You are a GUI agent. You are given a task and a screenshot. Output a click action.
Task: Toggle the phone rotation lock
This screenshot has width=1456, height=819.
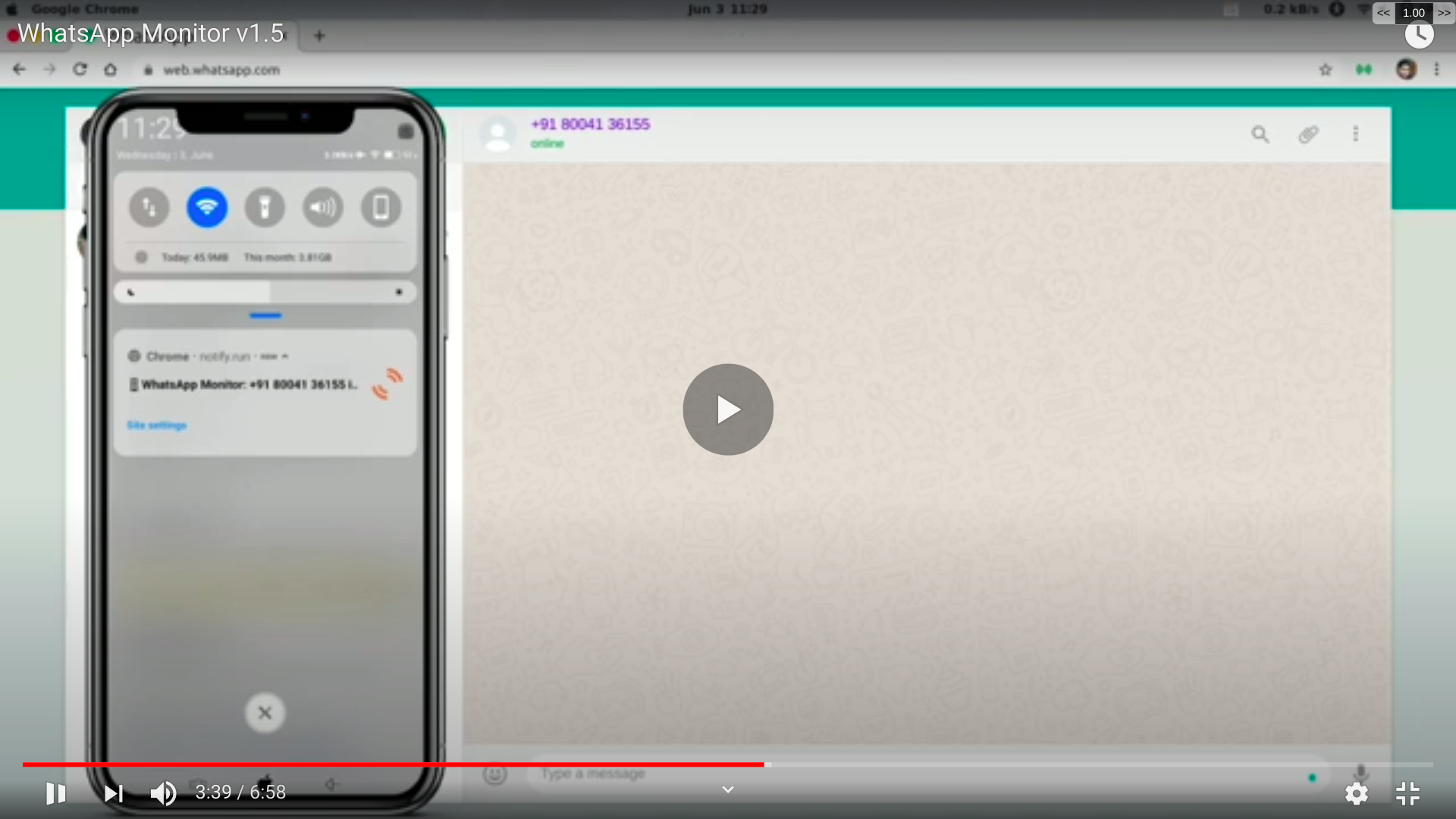pyautogui.click(x=381, y=207)
